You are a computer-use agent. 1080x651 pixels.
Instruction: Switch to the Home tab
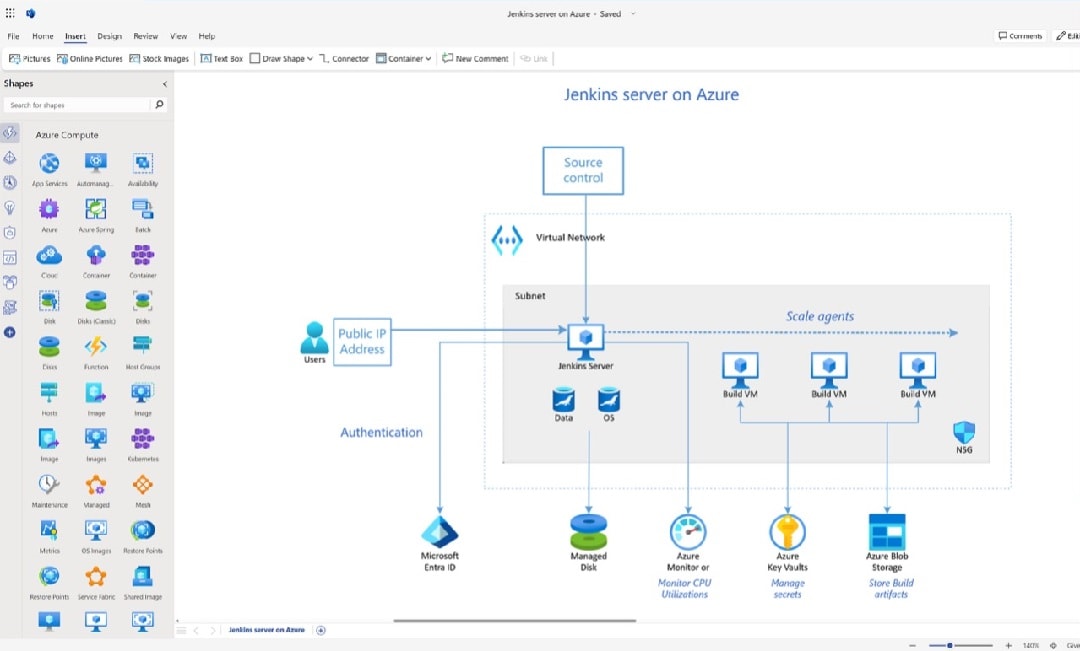(43, 36)
